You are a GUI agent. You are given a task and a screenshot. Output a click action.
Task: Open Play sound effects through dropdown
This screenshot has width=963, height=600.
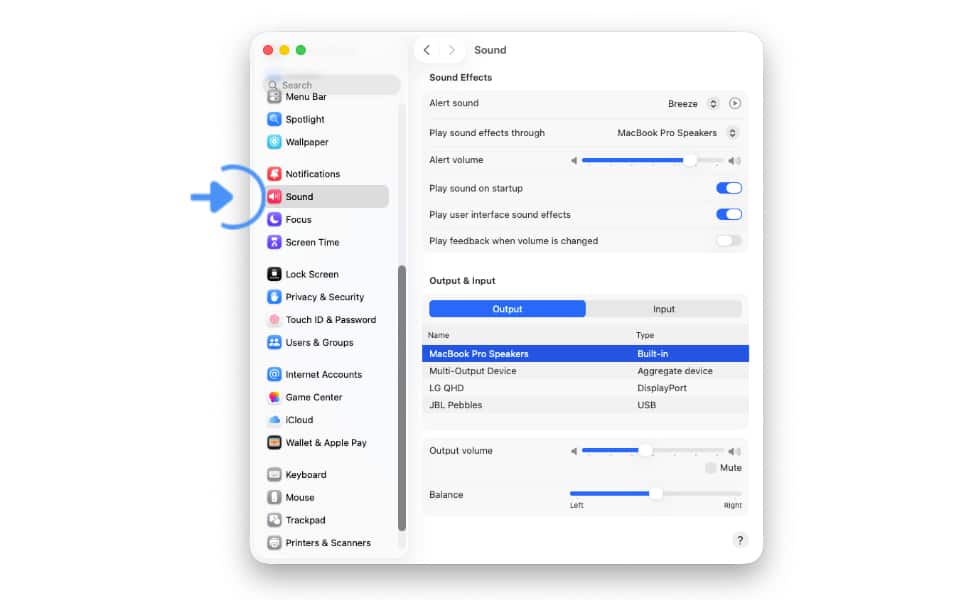[732, 133]
